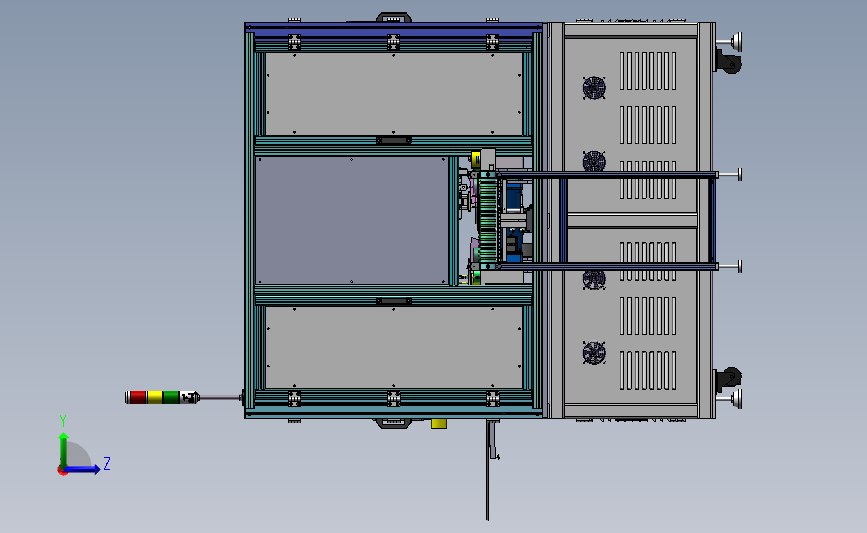The height and width of the screenshot is (533, 867).
Task: Select the lower light-gray cover panel
Action: [394, 347]
